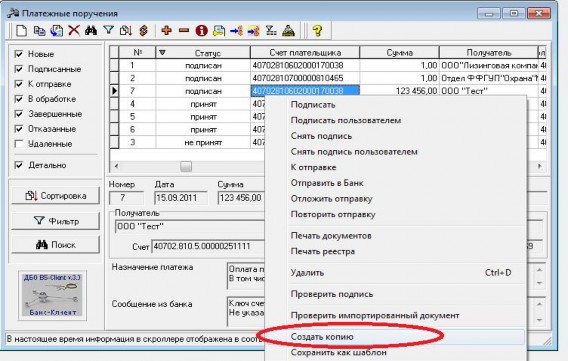This screenshot has height=361, width=568.
Task: Click the orange chain link toolbar icon
Action: [x=144, y=31]
